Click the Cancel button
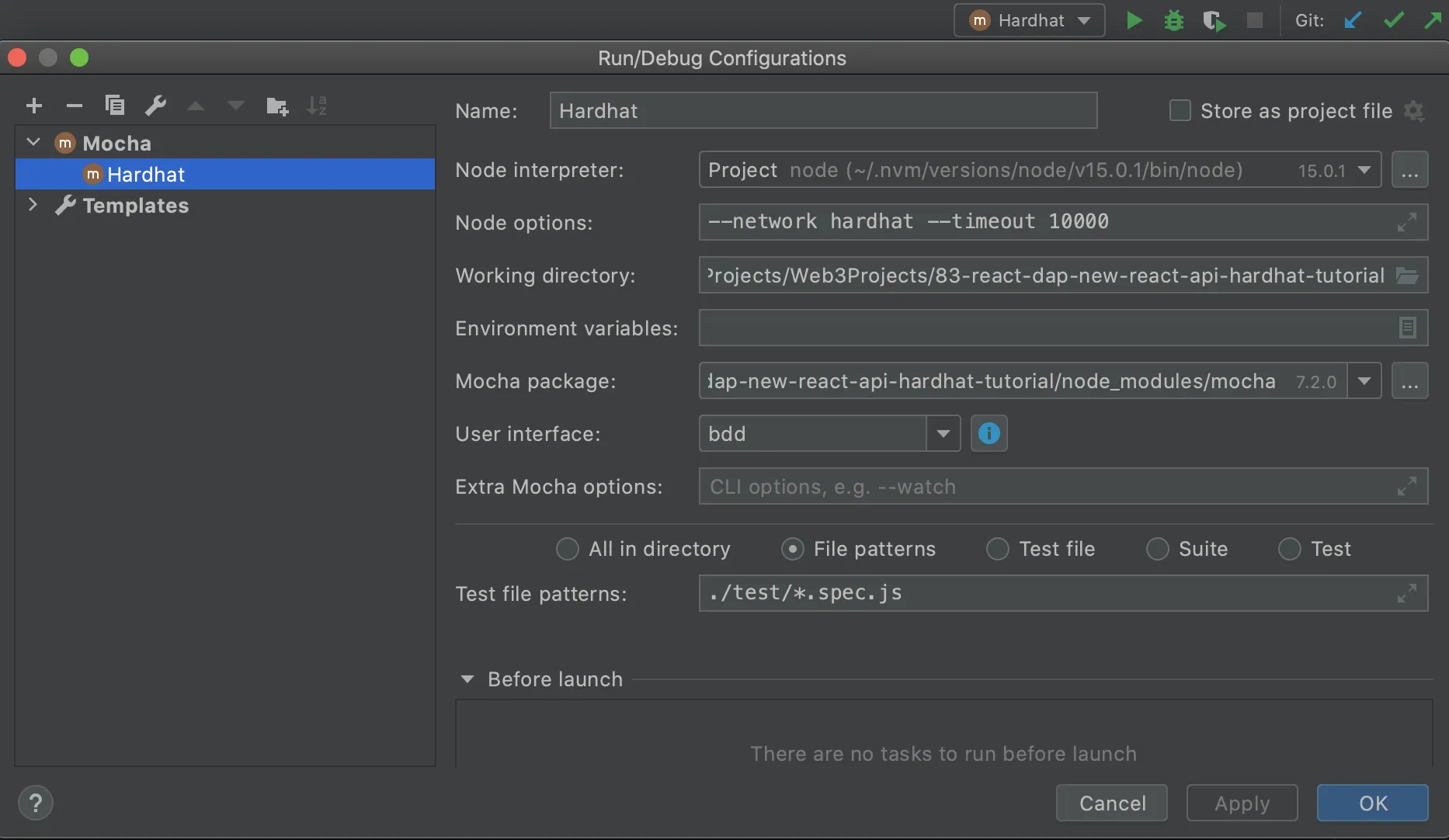This screenshot has width=1449, height=840. [1112, 803]
